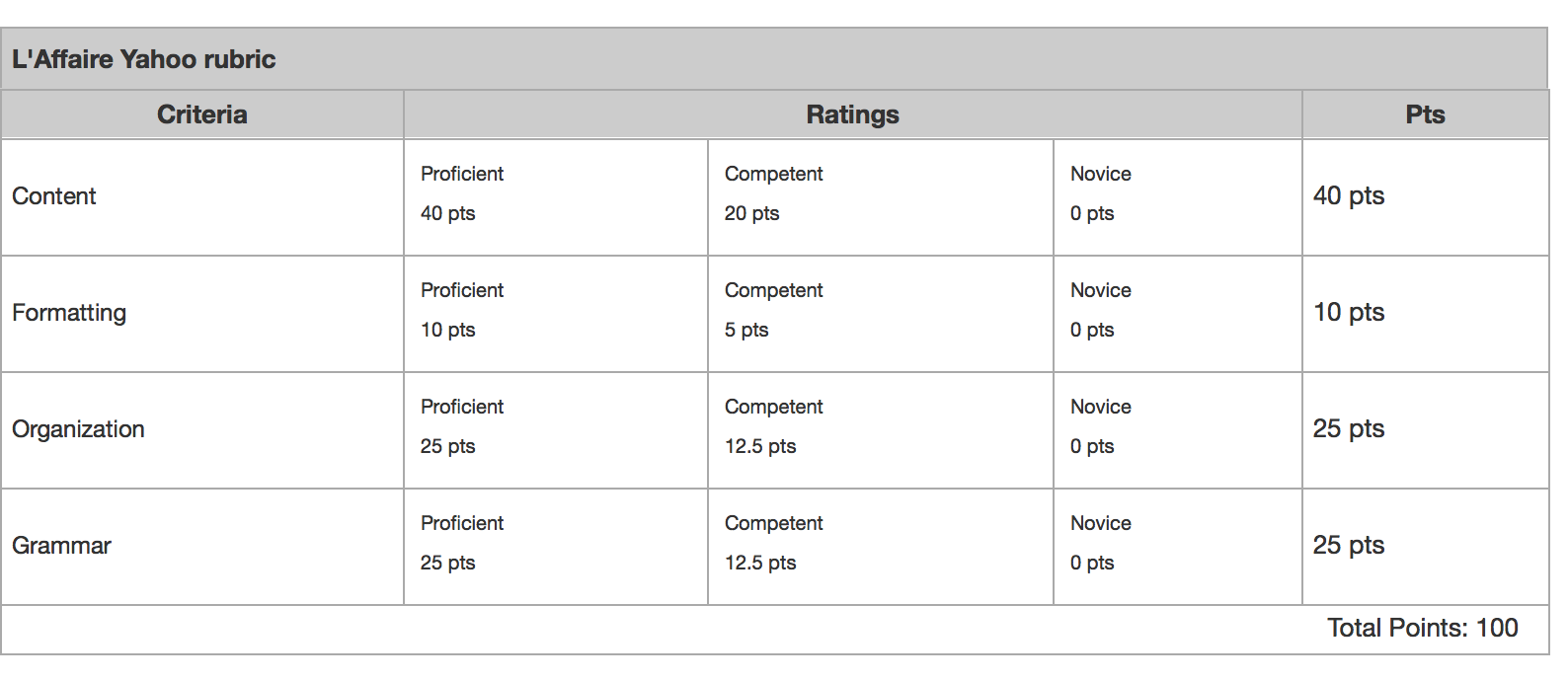Select Proficient 25 pts for Organization
1568x681 pixels.
[555, 428]
